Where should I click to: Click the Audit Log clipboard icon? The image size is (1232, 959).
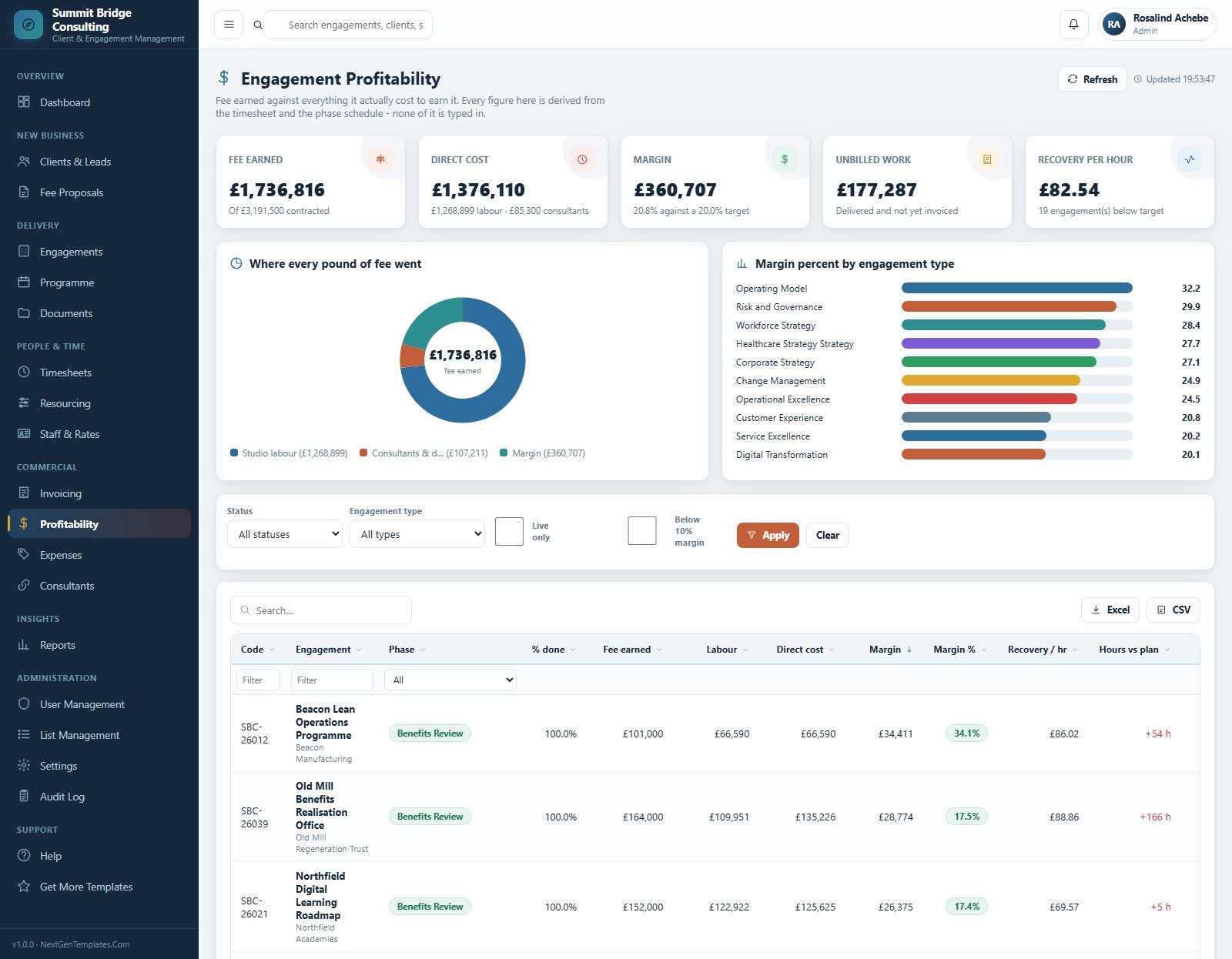coord(24,797)
